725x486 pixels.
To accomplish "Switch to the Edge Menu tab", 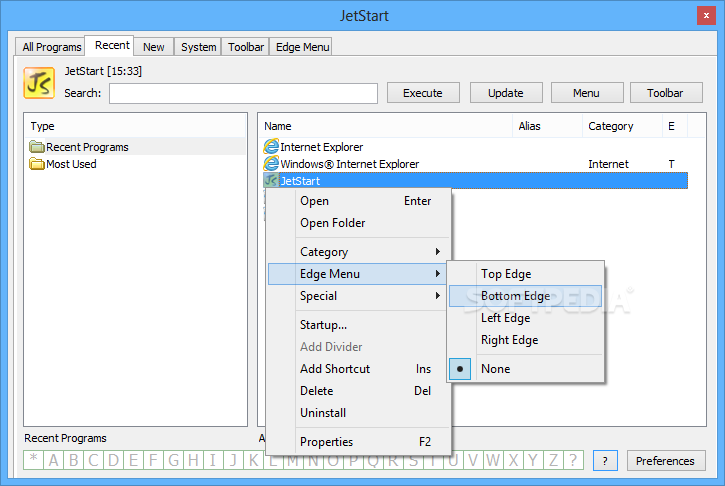I will [302, 47].
